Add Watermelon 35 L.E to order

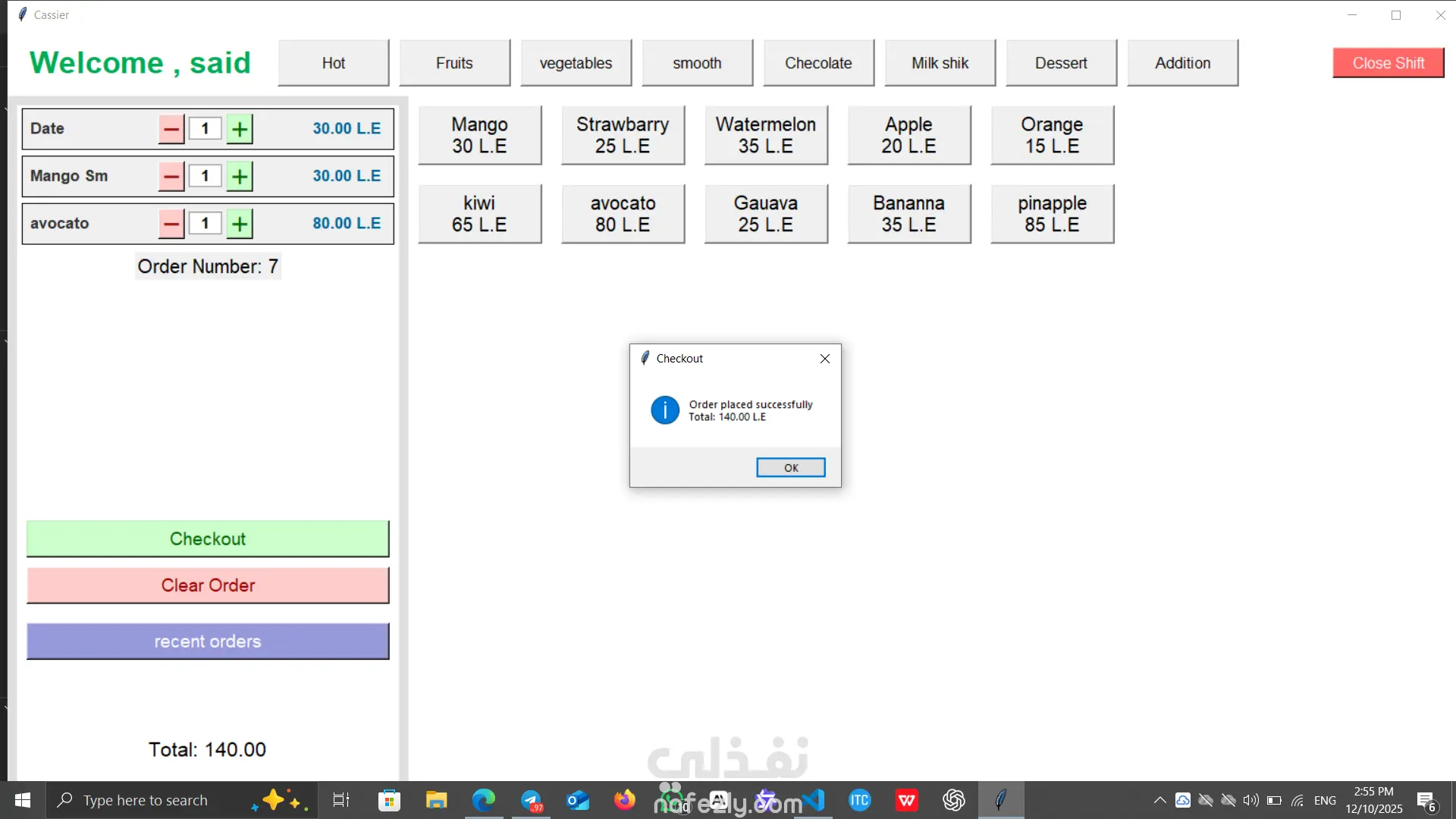(x=766, y=135)
